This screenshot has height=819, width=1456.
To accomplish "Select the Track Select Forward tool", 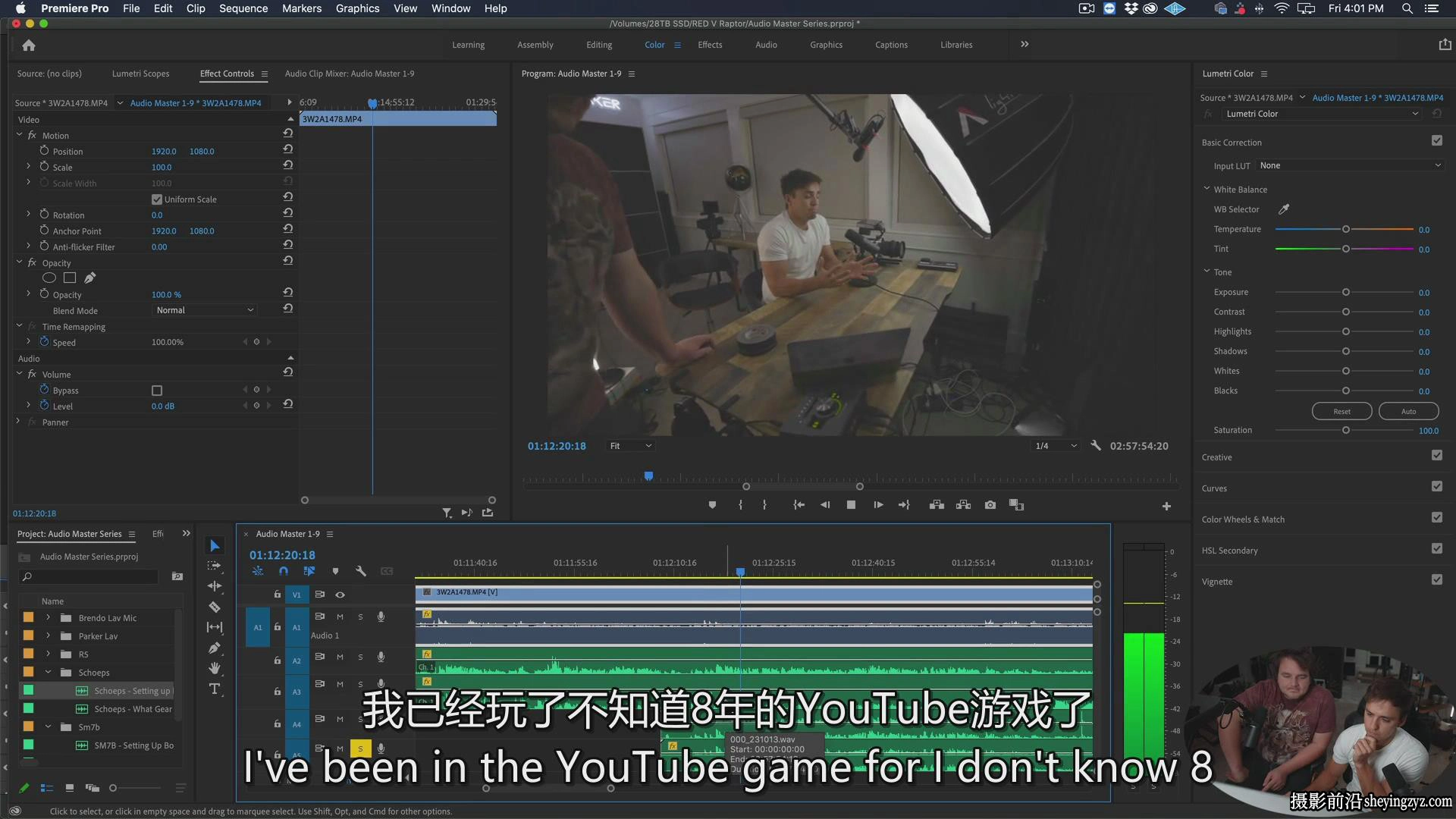I will [215, 566].
